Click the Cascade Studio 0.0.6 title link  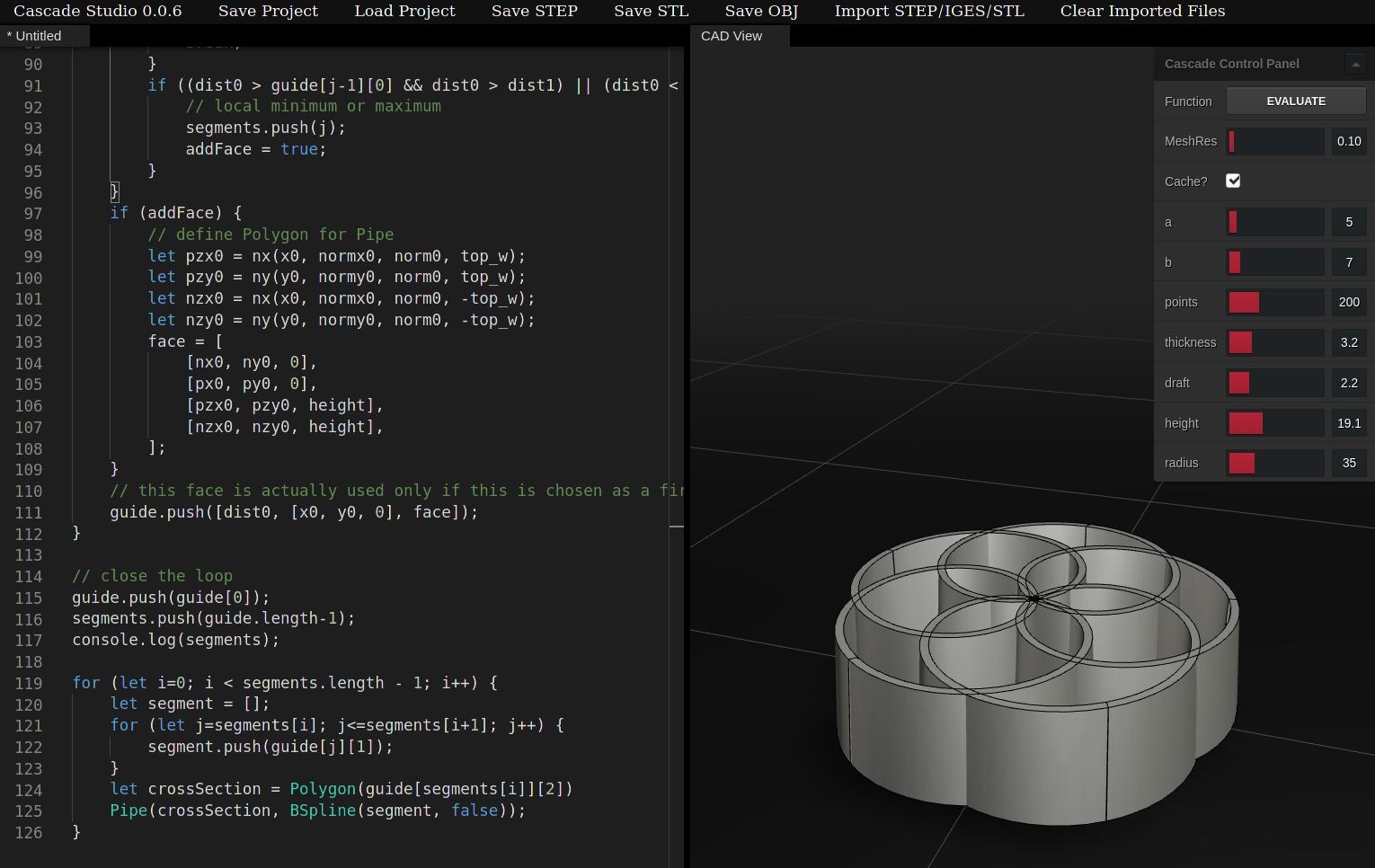point(97,11)
